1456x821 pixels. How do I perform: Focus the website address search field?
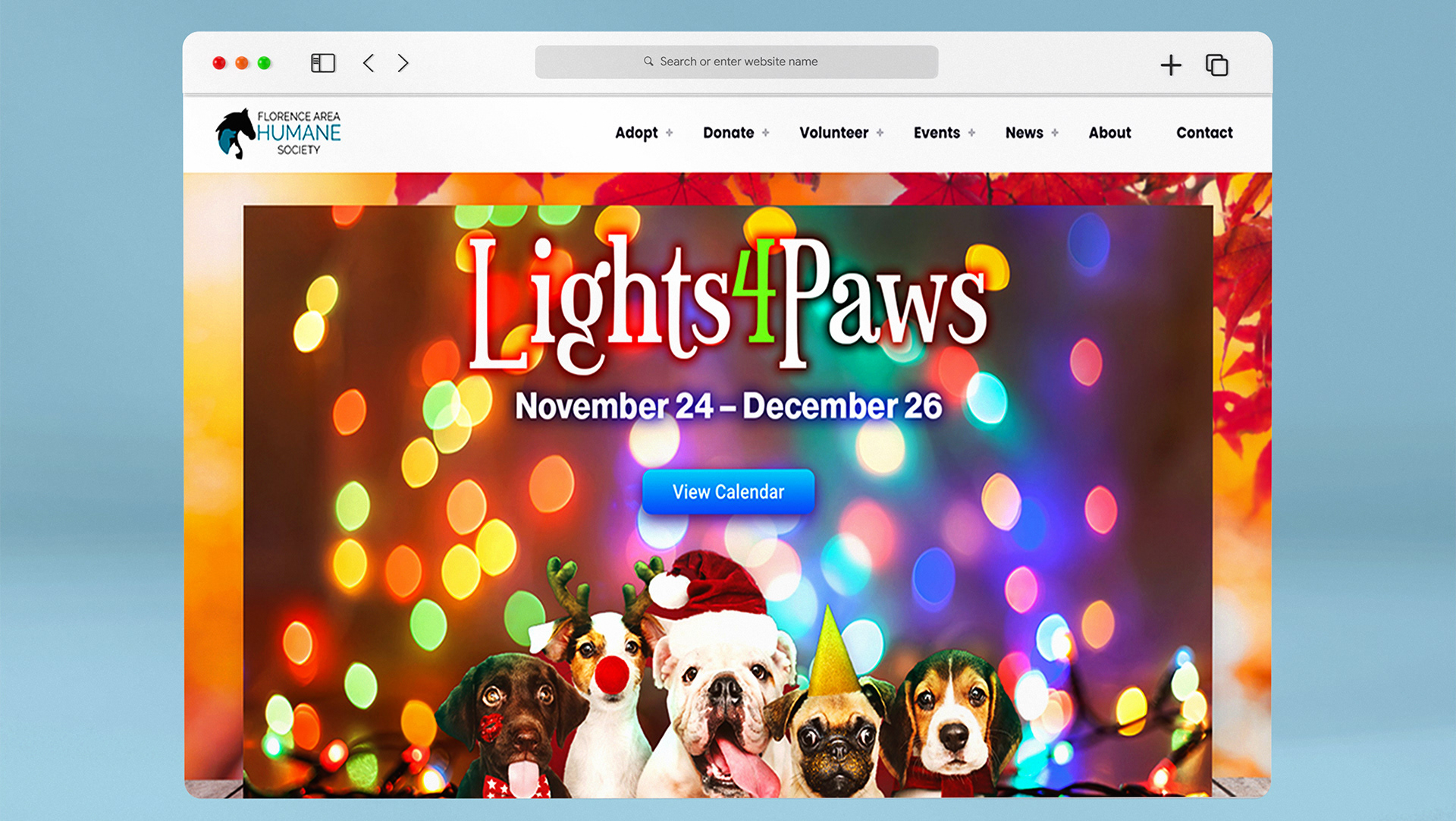click(736, 61)
